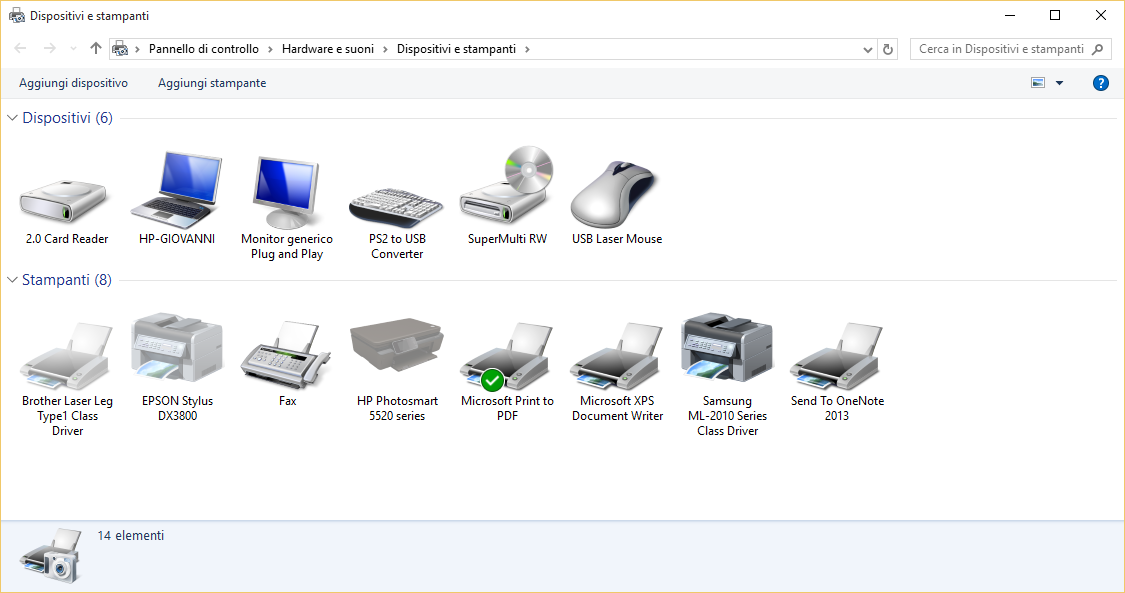Viewport: 1125px width, 593px height.
Task: Select the EPSON Stylus DX3800 printer
Action: point(176,350)
